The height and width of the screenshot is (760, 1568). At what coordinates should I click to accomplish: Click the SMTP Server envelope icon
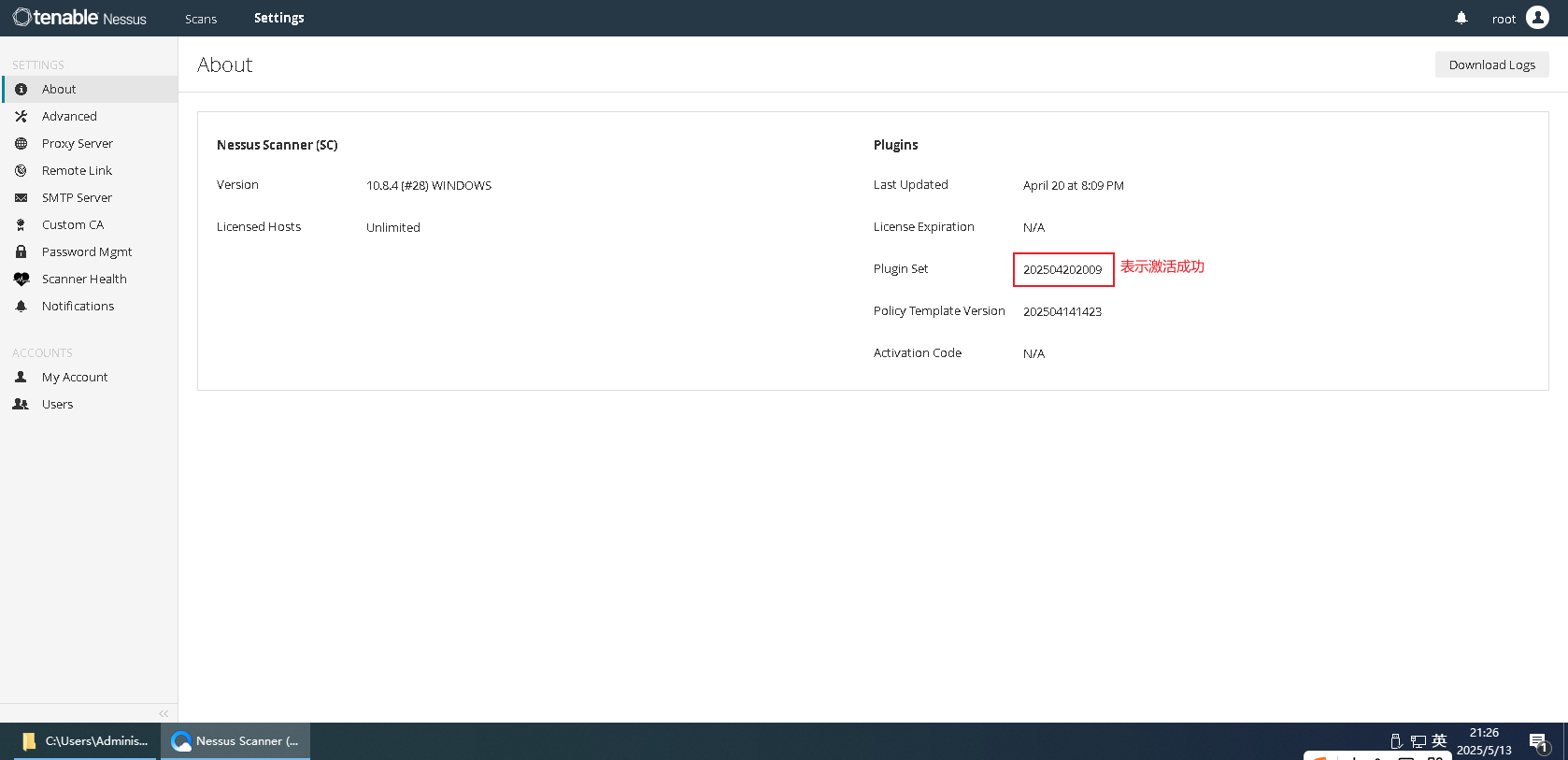pyautogui.click(x=21, y=198)
